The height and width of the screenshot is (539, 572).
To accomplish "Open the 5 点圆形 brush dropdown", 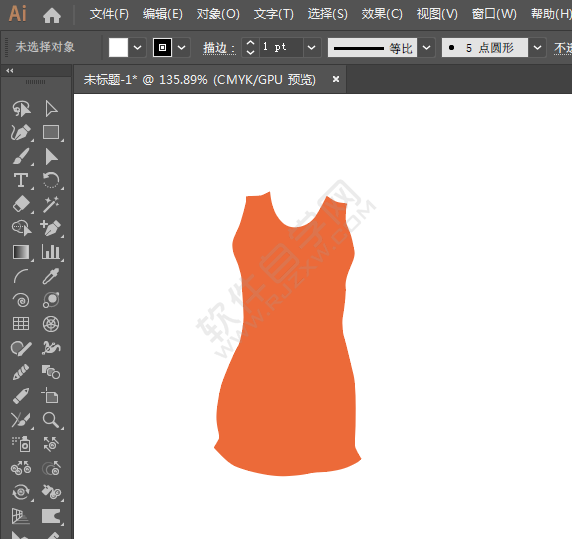I will tap(537, 47).
